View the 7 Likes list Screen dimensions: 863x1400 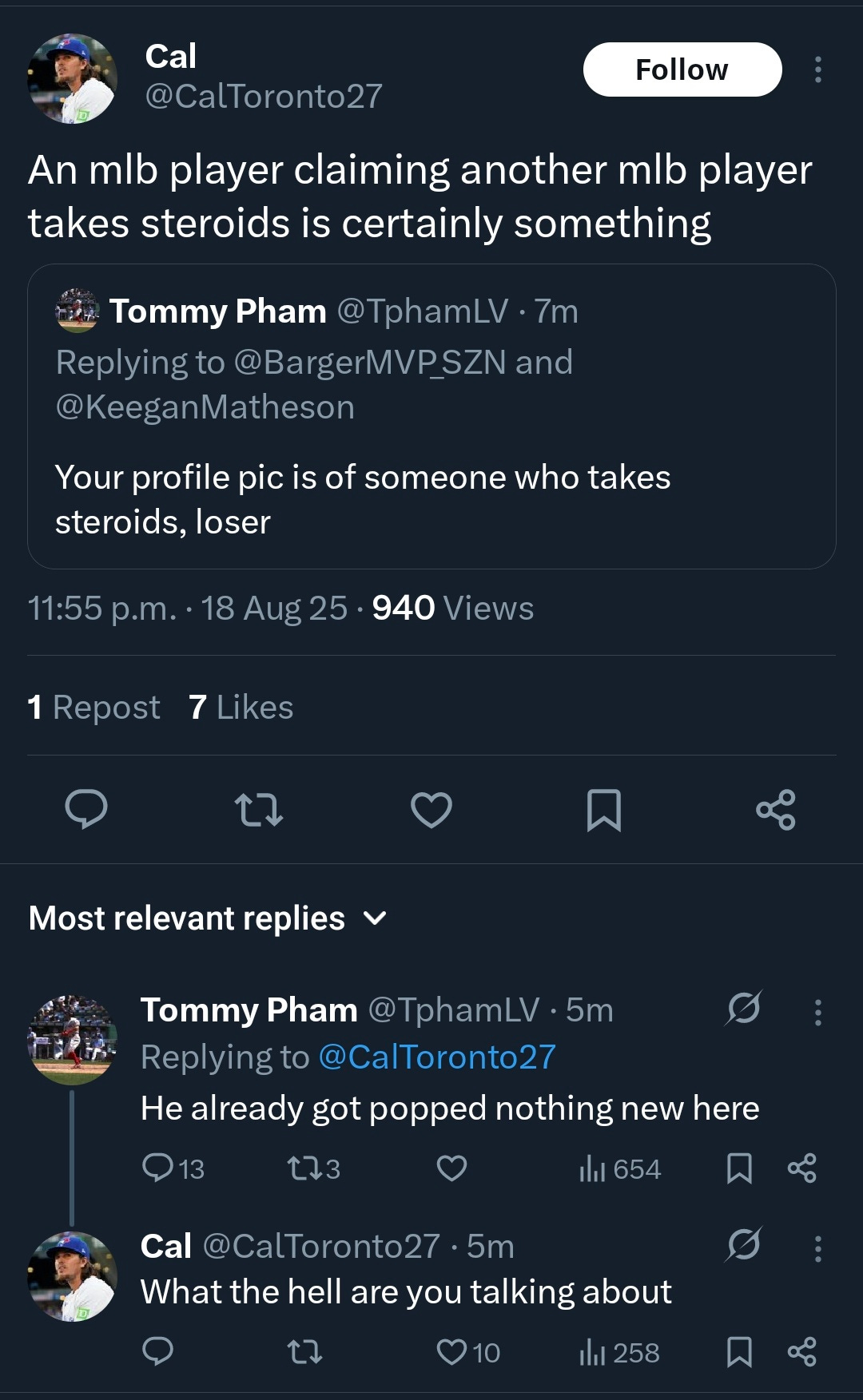[241, 707]
